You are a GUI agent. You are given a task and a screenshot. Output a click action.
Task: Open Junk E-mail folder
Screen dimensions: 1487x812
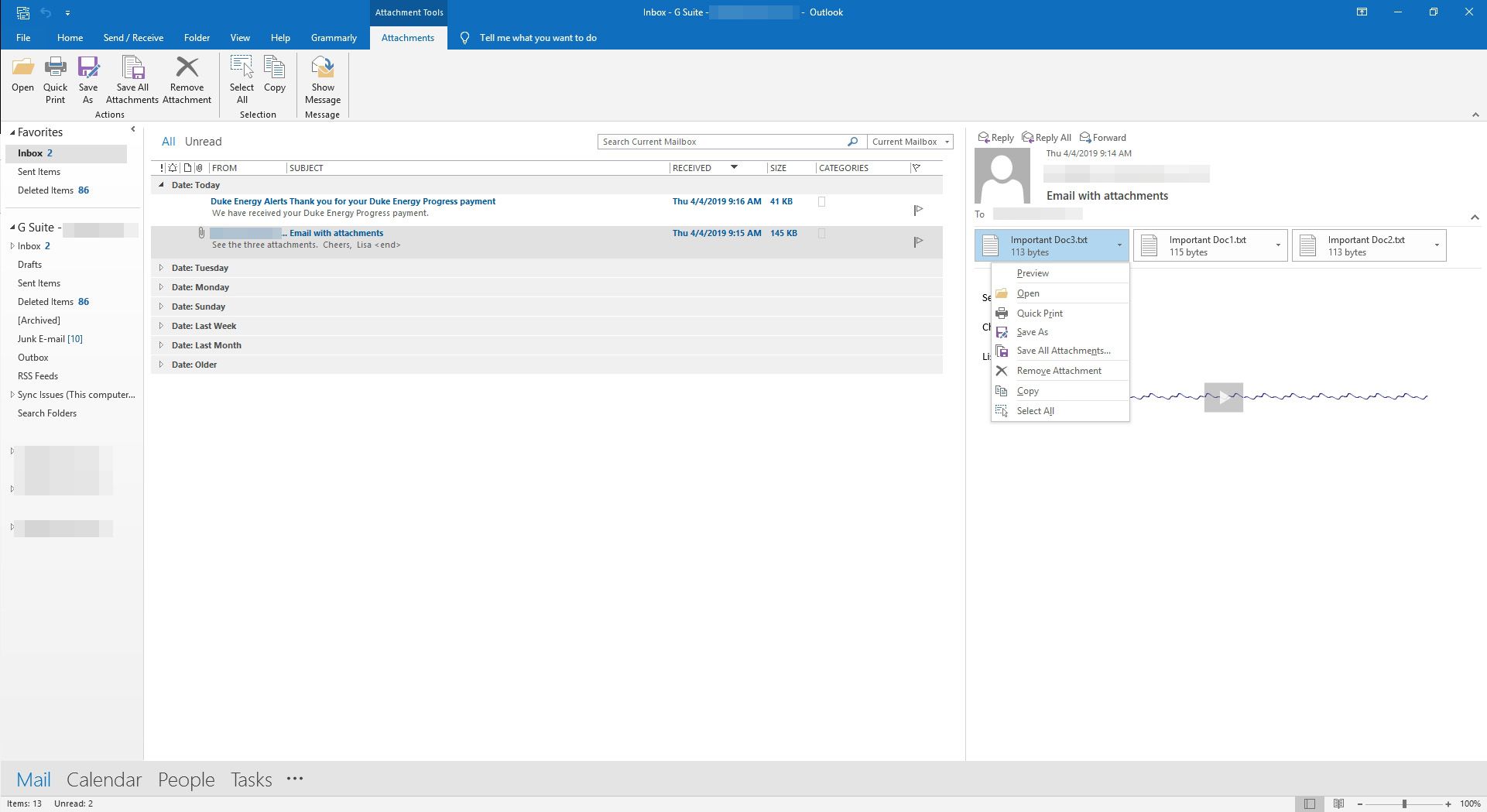[50, 339]
